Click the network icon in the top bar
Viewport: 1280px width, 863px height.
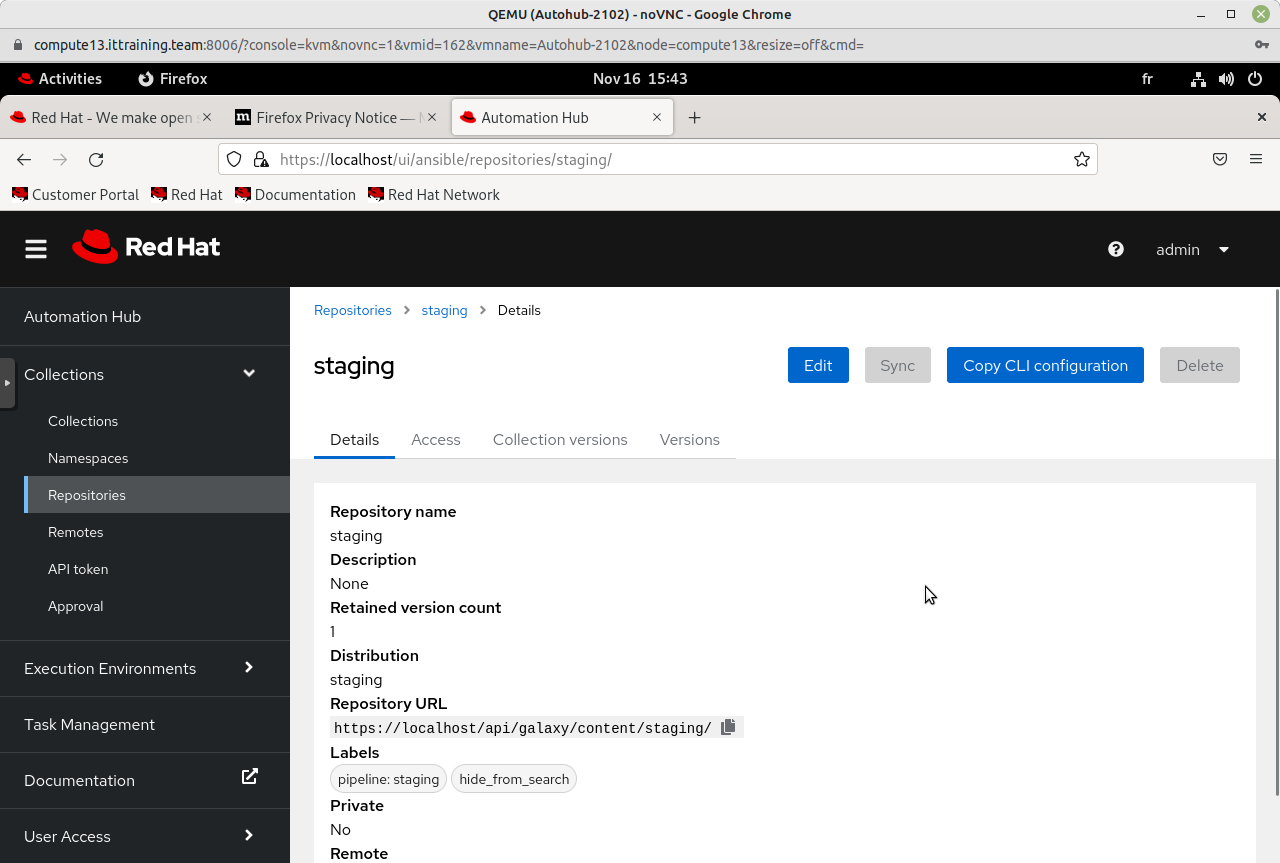[x=1199, y=79]
